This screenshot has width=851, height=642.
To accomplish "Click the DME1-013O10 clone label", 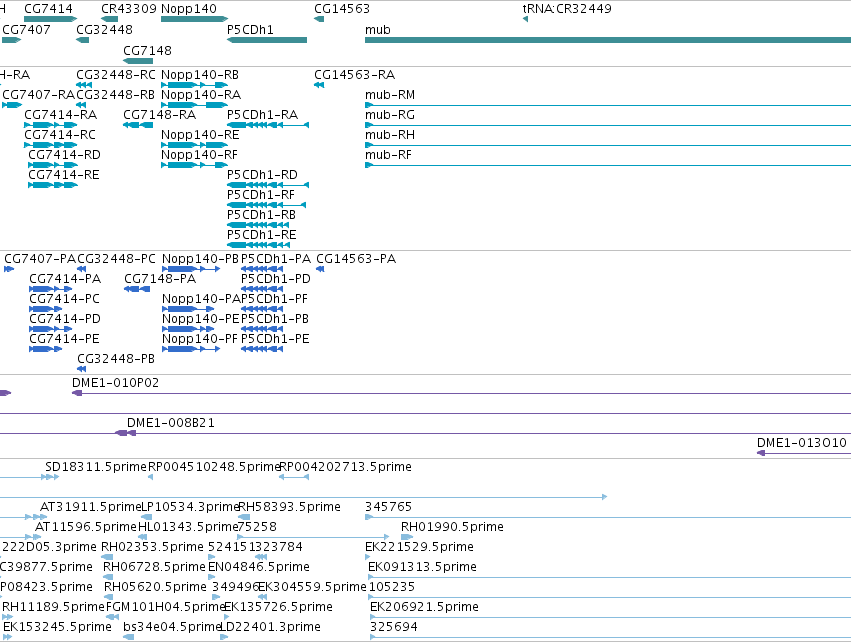I will [802, 443].
